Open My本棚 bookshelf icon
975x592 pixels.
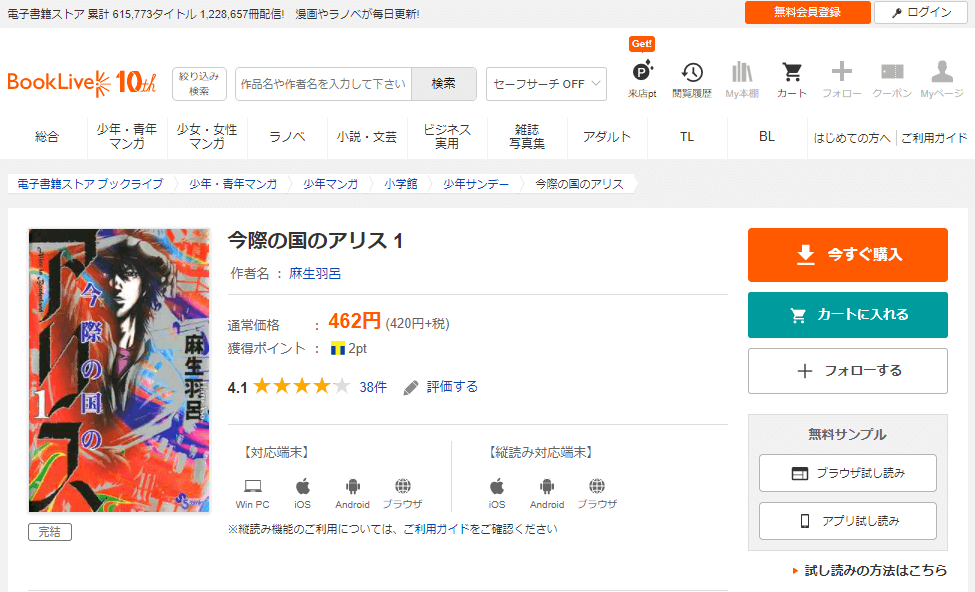tap(741, 73)
